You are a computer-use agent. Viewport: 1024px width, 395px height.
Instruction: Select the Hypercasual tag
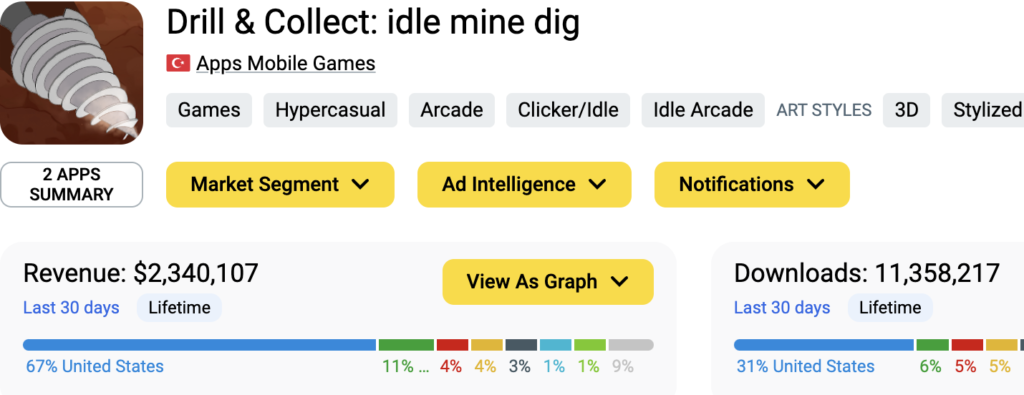(330, 110)
